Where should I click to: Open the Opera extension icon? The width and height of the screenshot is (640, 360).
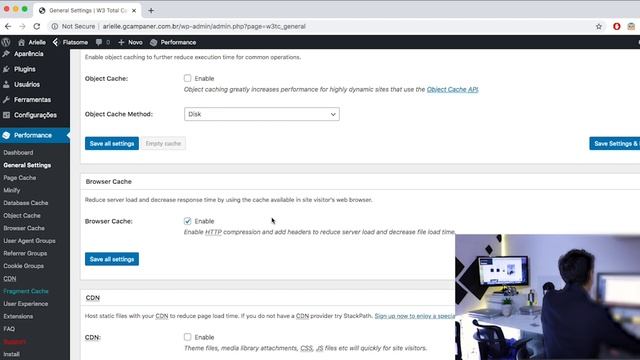(617, 27)
